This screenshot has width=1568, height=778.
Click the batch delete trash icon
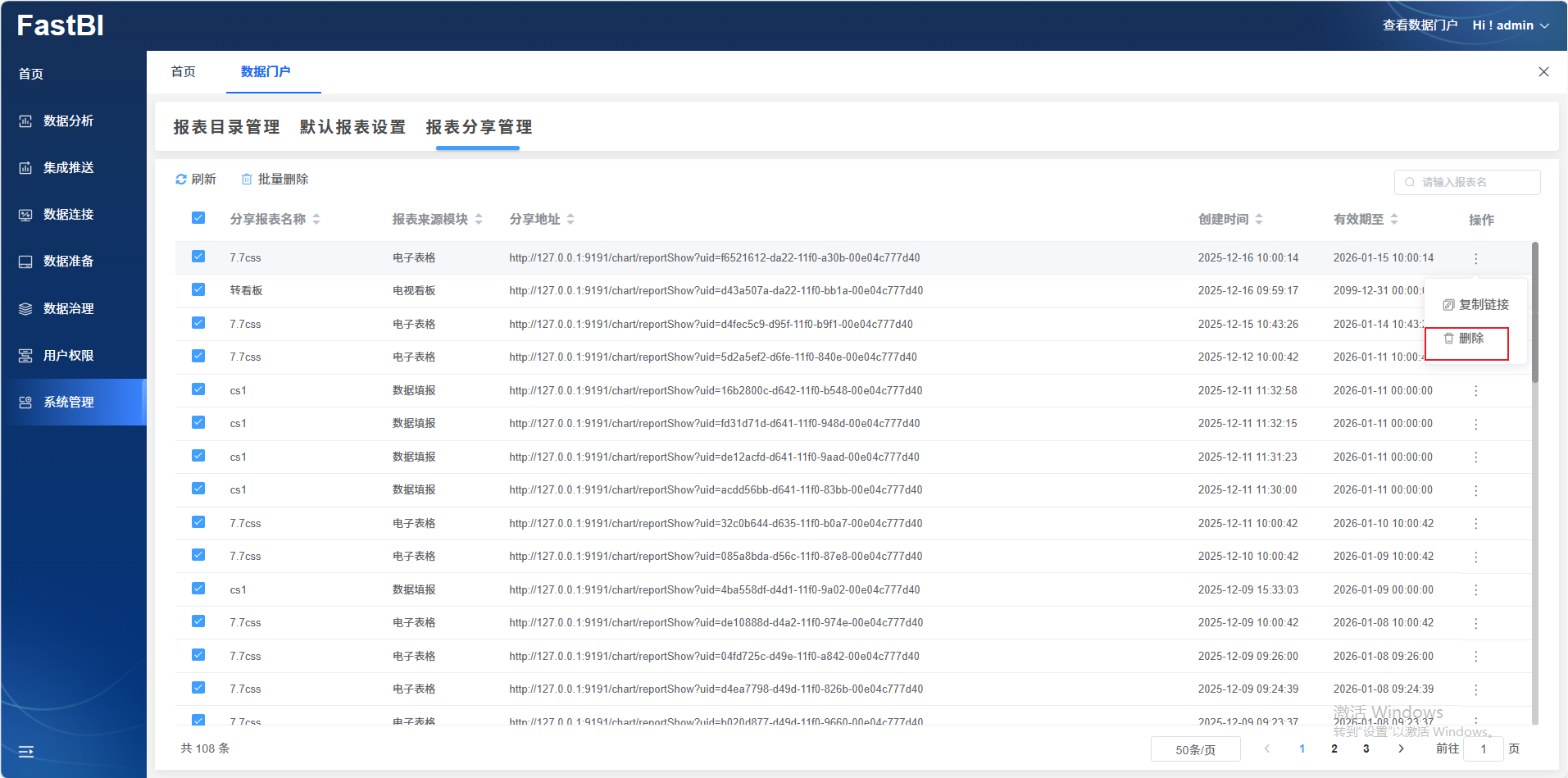247,180
